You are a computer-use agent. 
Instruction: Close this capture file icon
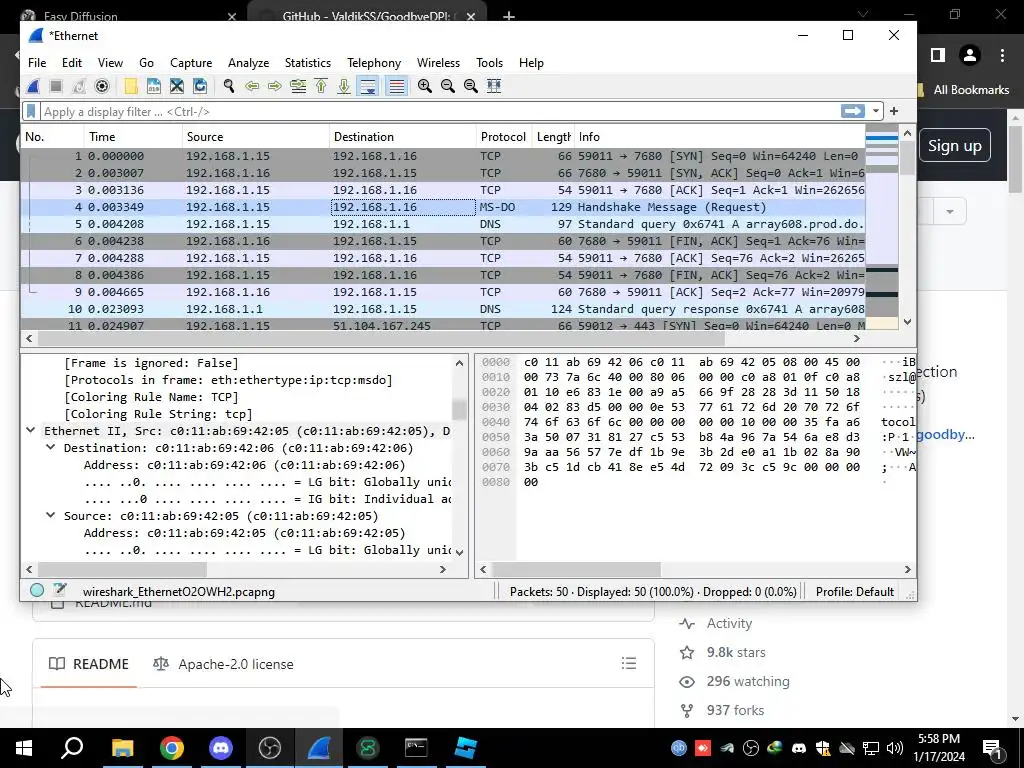click(x=176, y=86)
